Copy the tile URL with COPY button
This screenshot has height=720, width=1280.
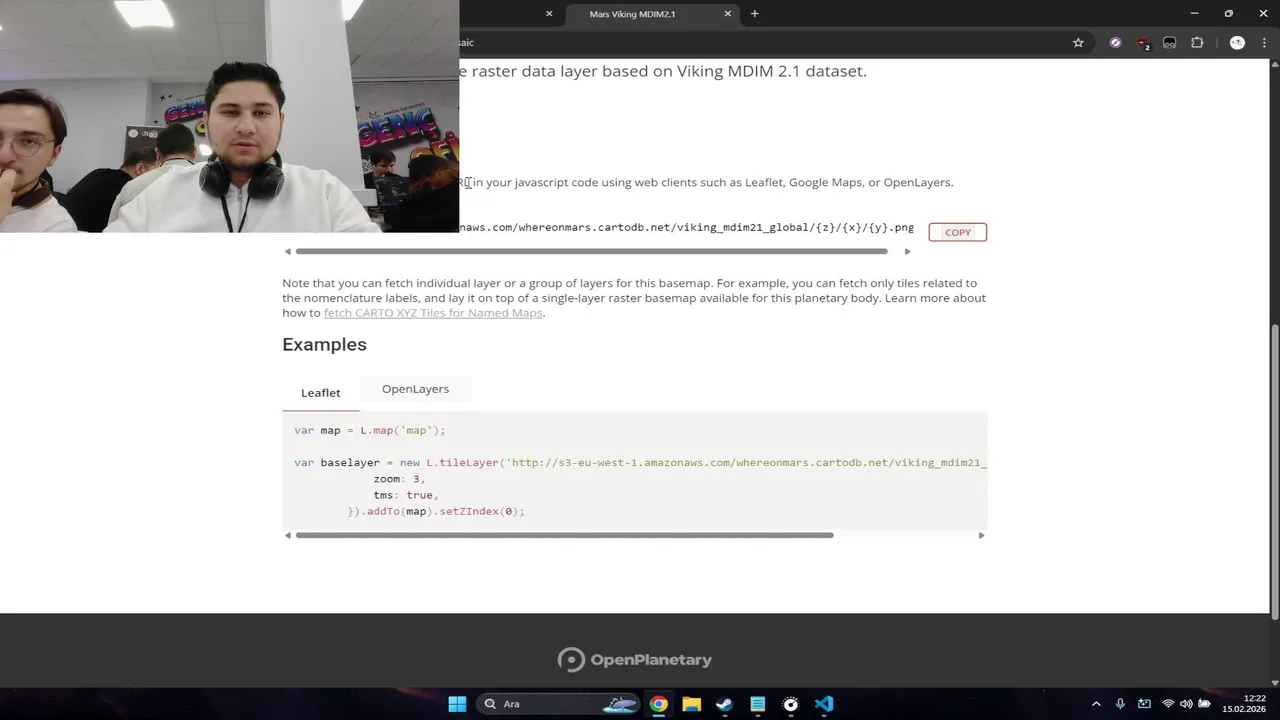(957, 232)
